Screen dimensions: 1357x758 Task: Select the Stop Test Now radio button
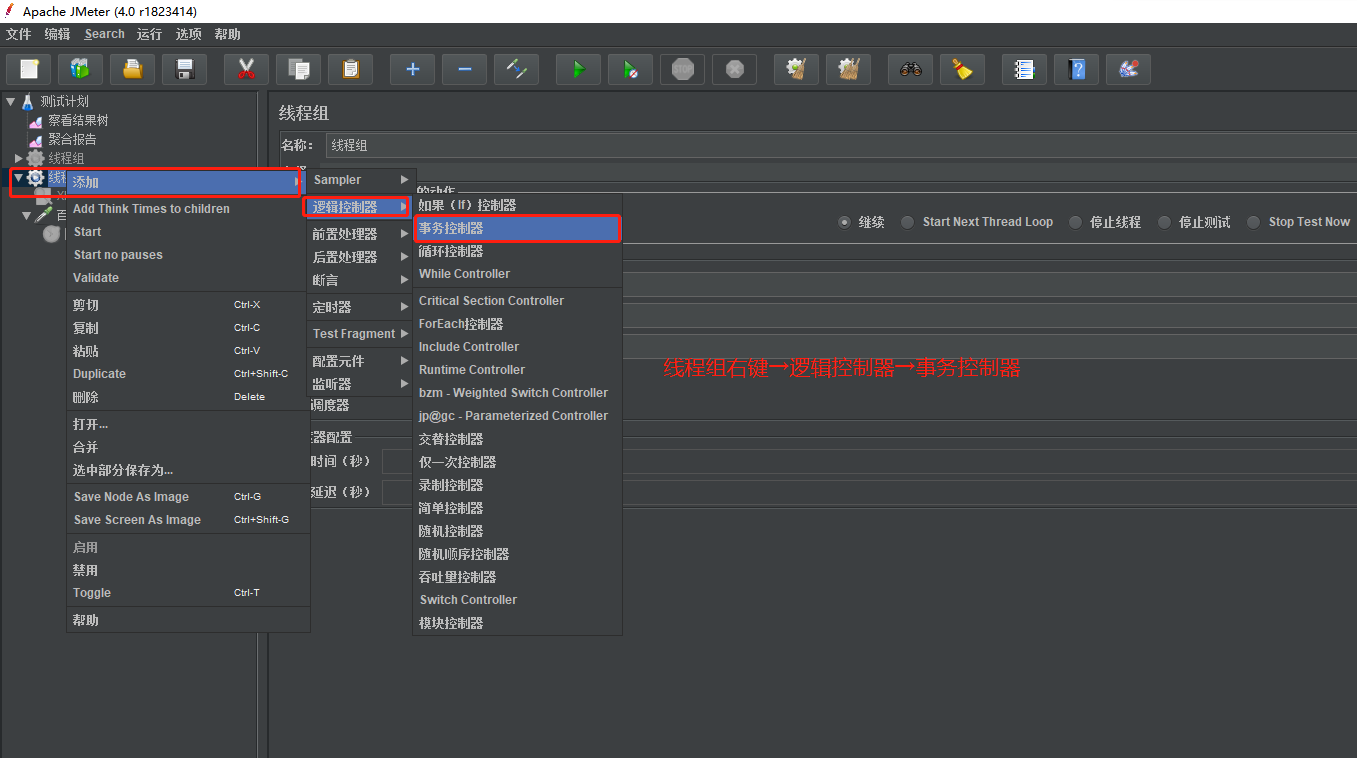pos(1254,222)
